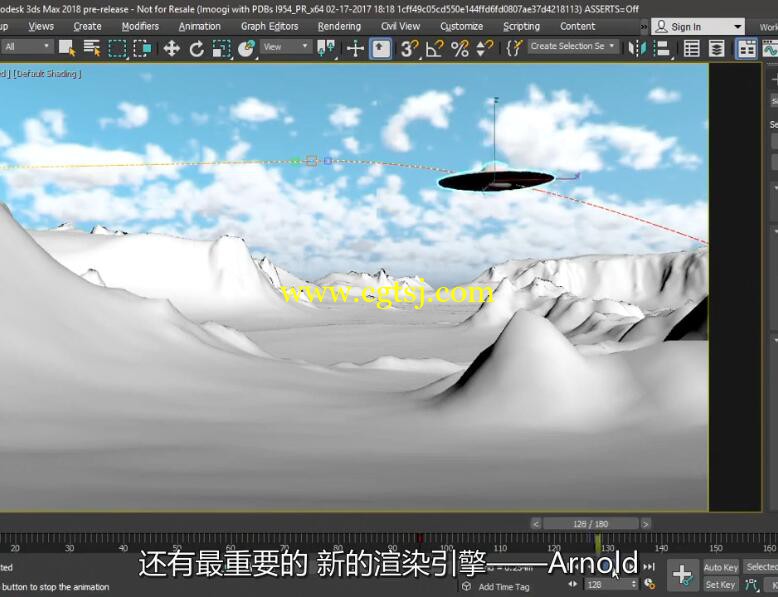Image resolution: width=778 pixels, height=597 pixels.
Task: Open the Views menu
Action: coord(41,26)
